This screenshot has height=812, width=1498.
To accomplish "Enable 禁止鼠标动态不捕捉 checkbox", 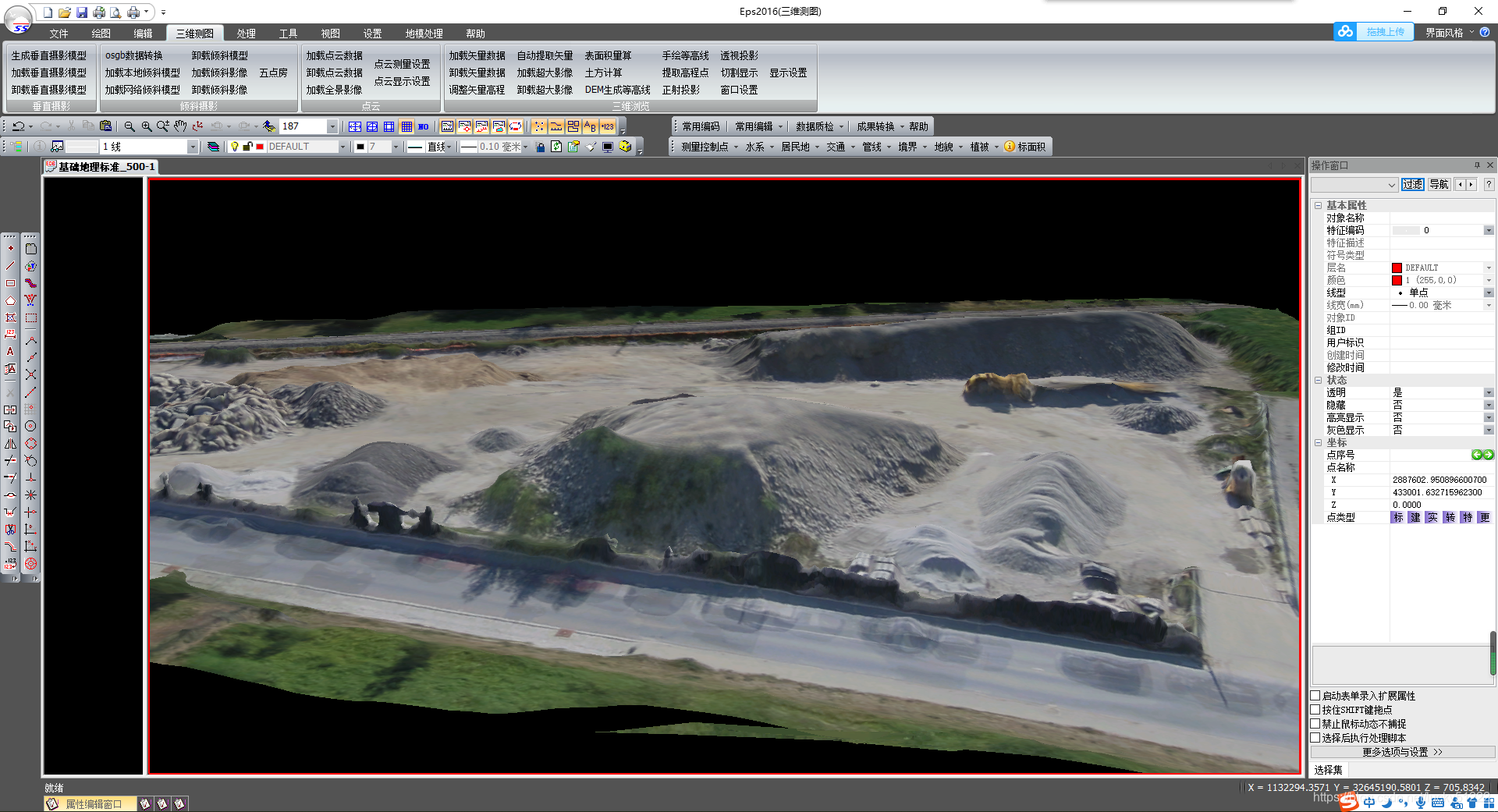I will (1315, 724).
